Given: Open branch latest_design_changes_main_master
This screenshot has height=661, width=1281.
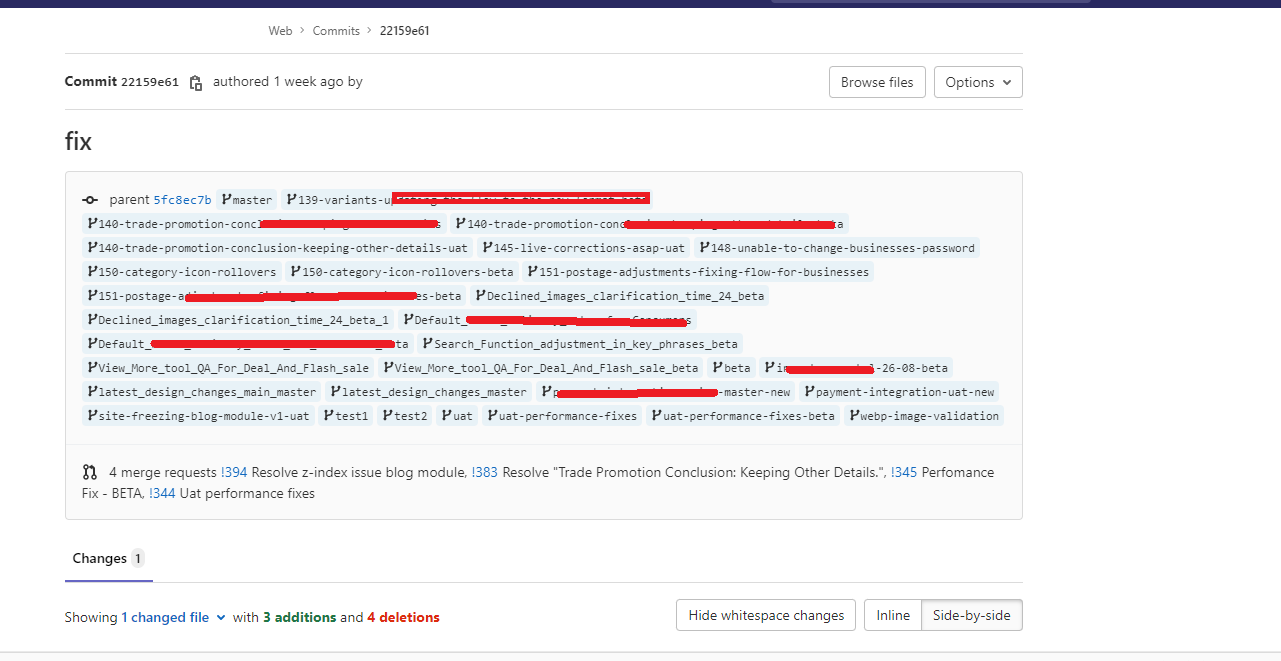Looking at the screenshot, I should coord(202,392).
